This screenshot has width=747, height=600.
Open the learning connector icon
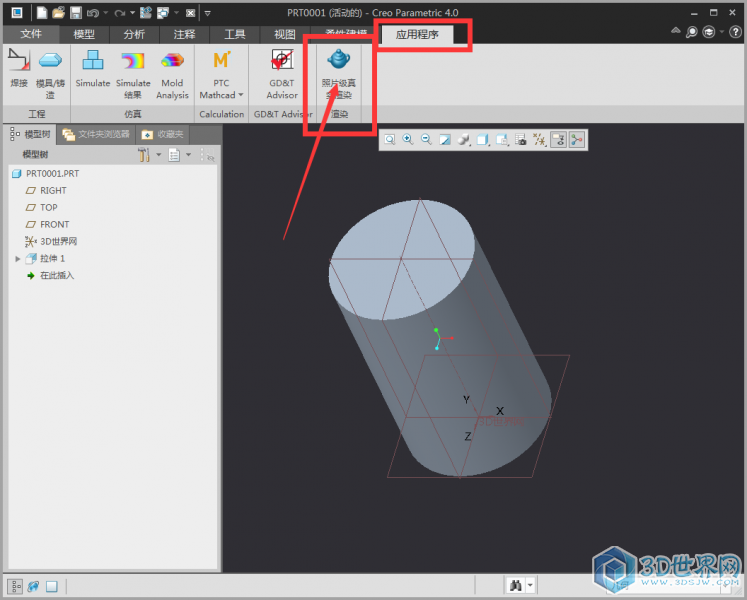click(709, 32)
